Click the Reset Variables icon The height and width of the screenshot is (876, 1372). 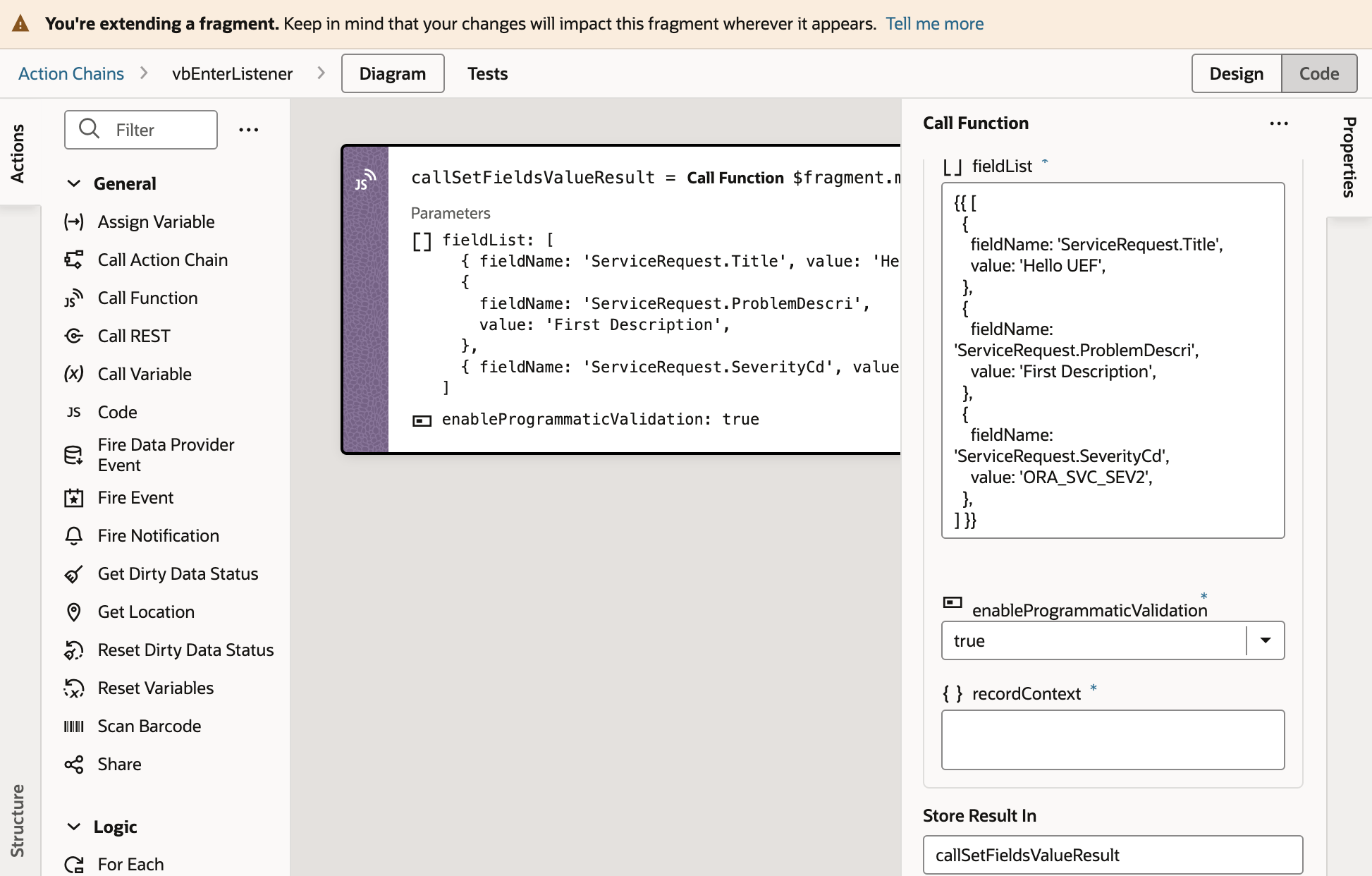(74, 688)
